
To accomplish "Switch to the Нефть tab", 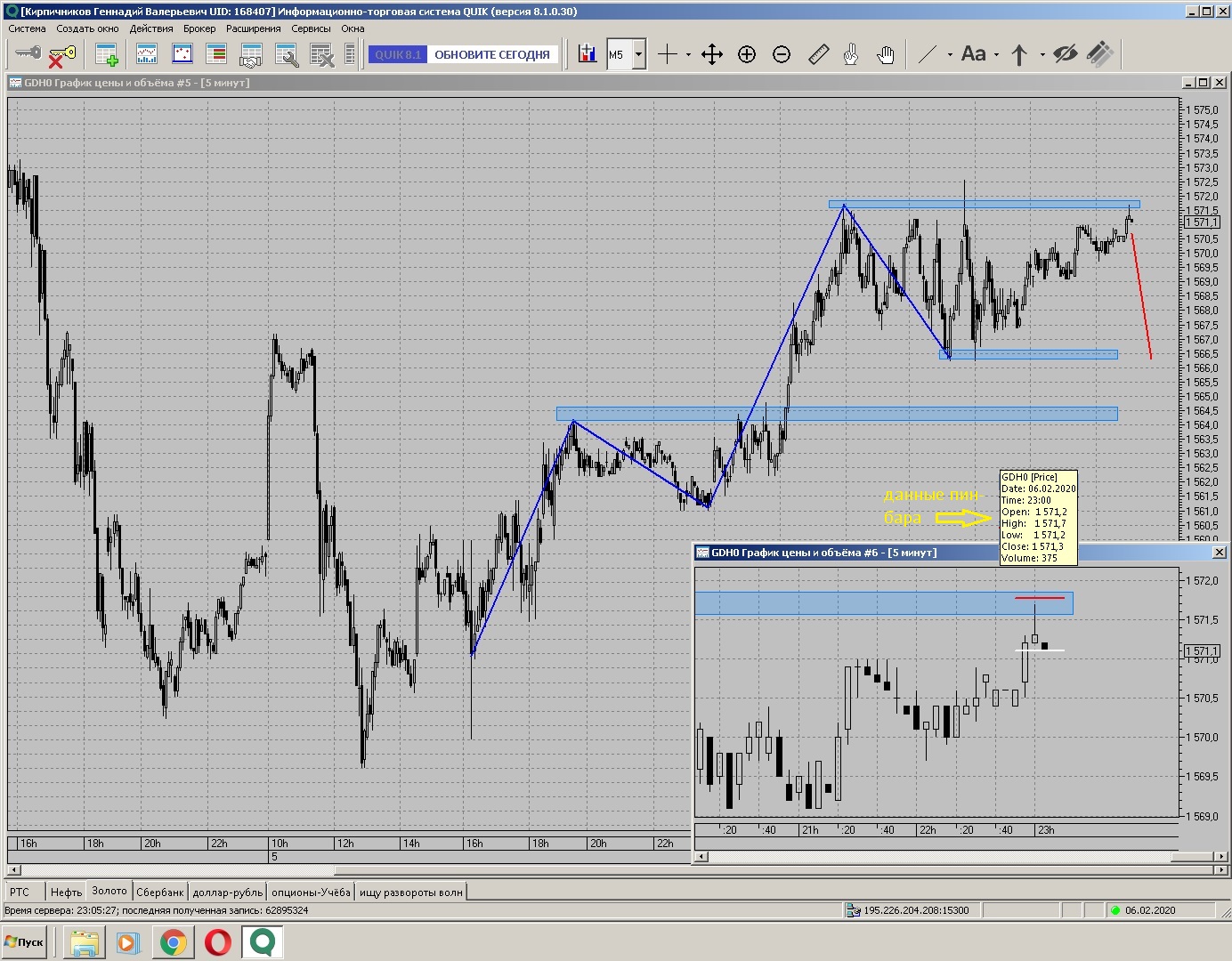I will (x=66, y=892).
